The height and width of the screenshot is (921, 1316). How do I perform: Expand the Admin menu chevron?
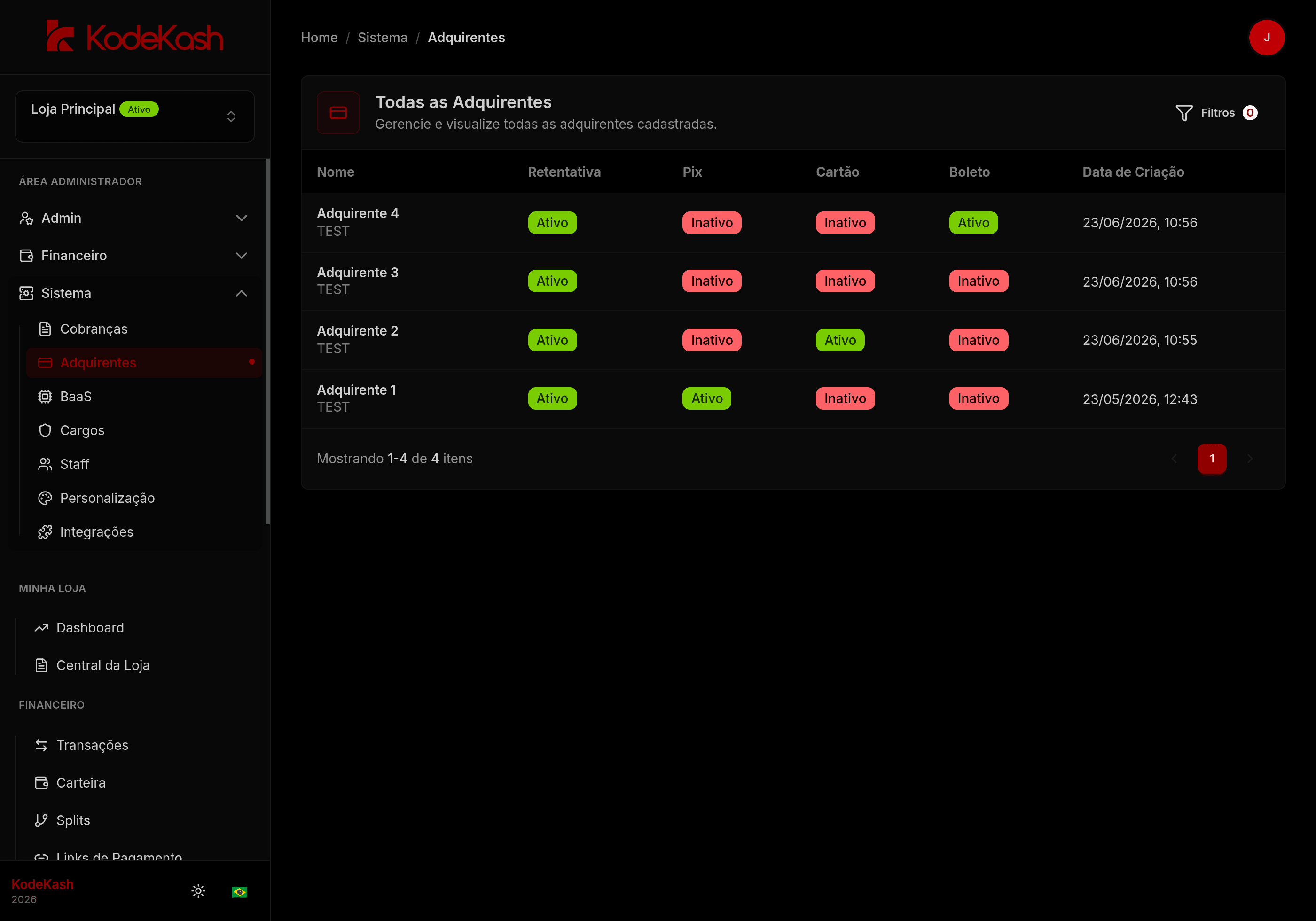[241, 219]
